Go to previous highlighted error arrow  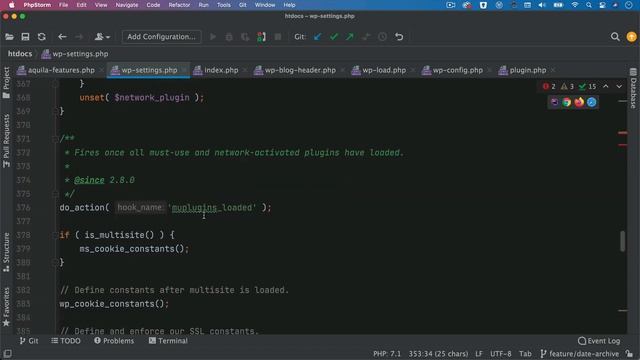coord(606,87)
